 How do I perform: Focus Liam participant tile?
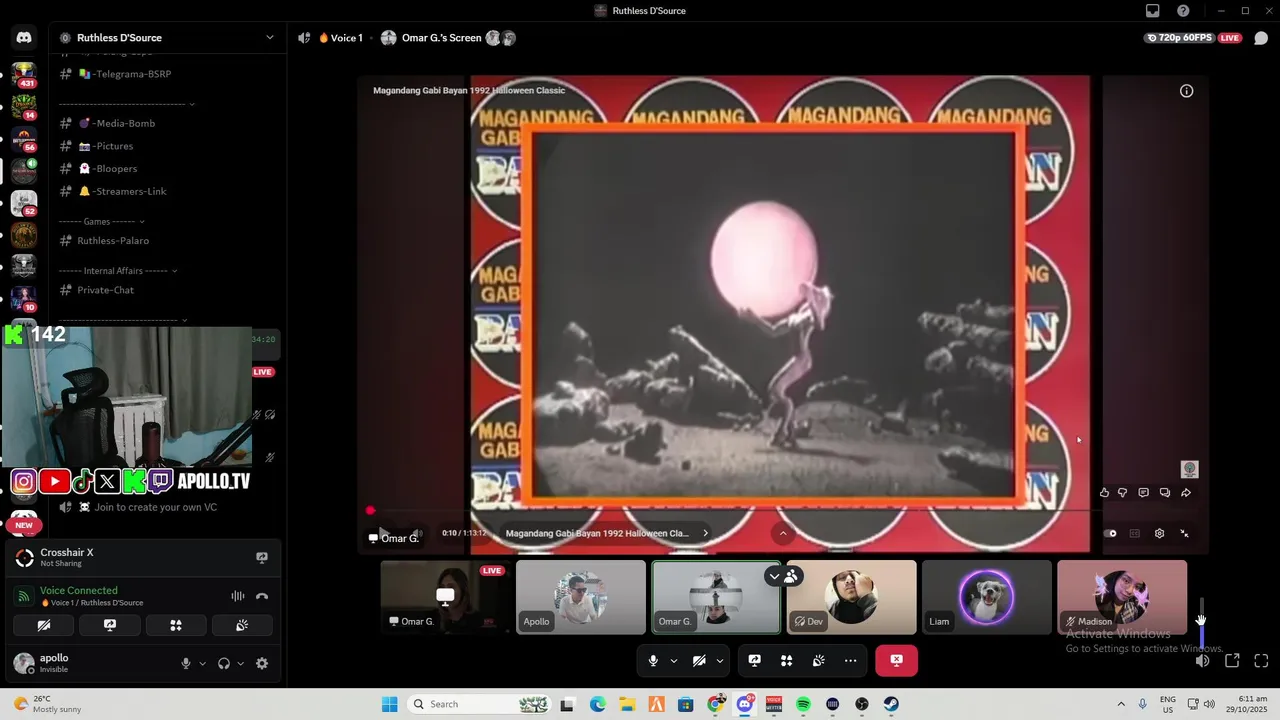pyautogui.click(x=987, y=597)
